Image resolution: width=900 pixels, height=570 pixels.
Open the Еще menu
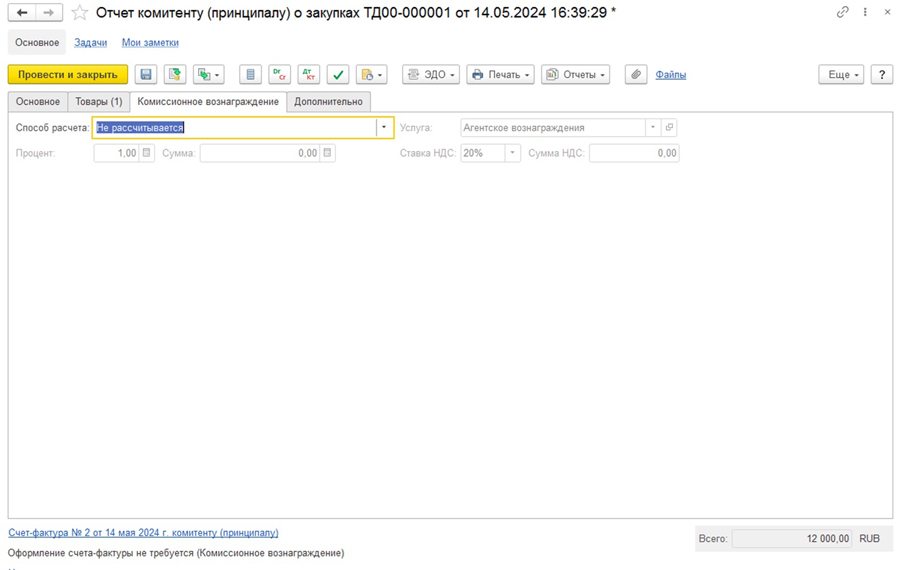[x=840, y=75]
